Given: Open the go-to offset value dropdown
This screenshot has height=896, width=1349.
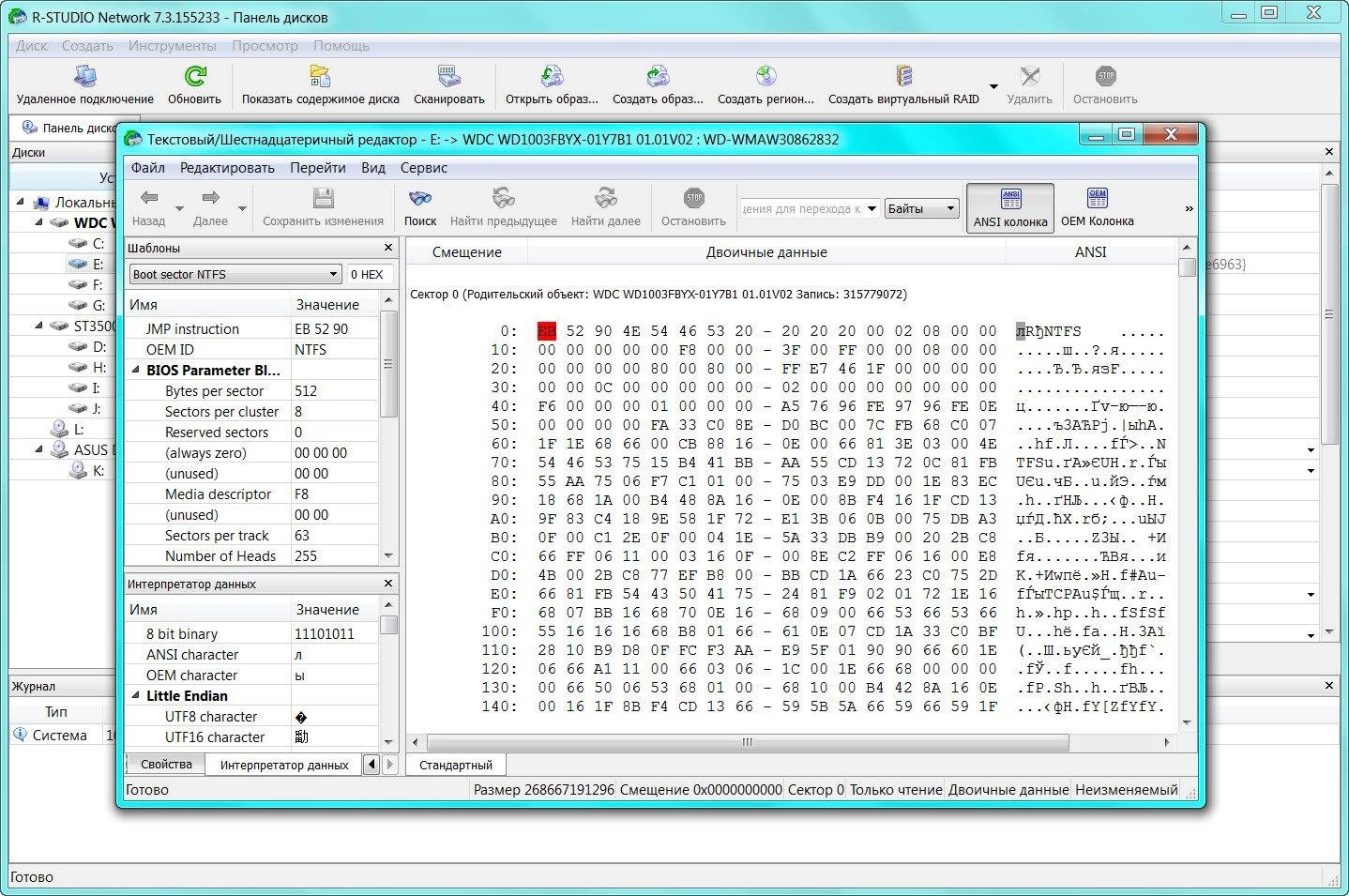Looking at the screenshot, I should (872, 208).
